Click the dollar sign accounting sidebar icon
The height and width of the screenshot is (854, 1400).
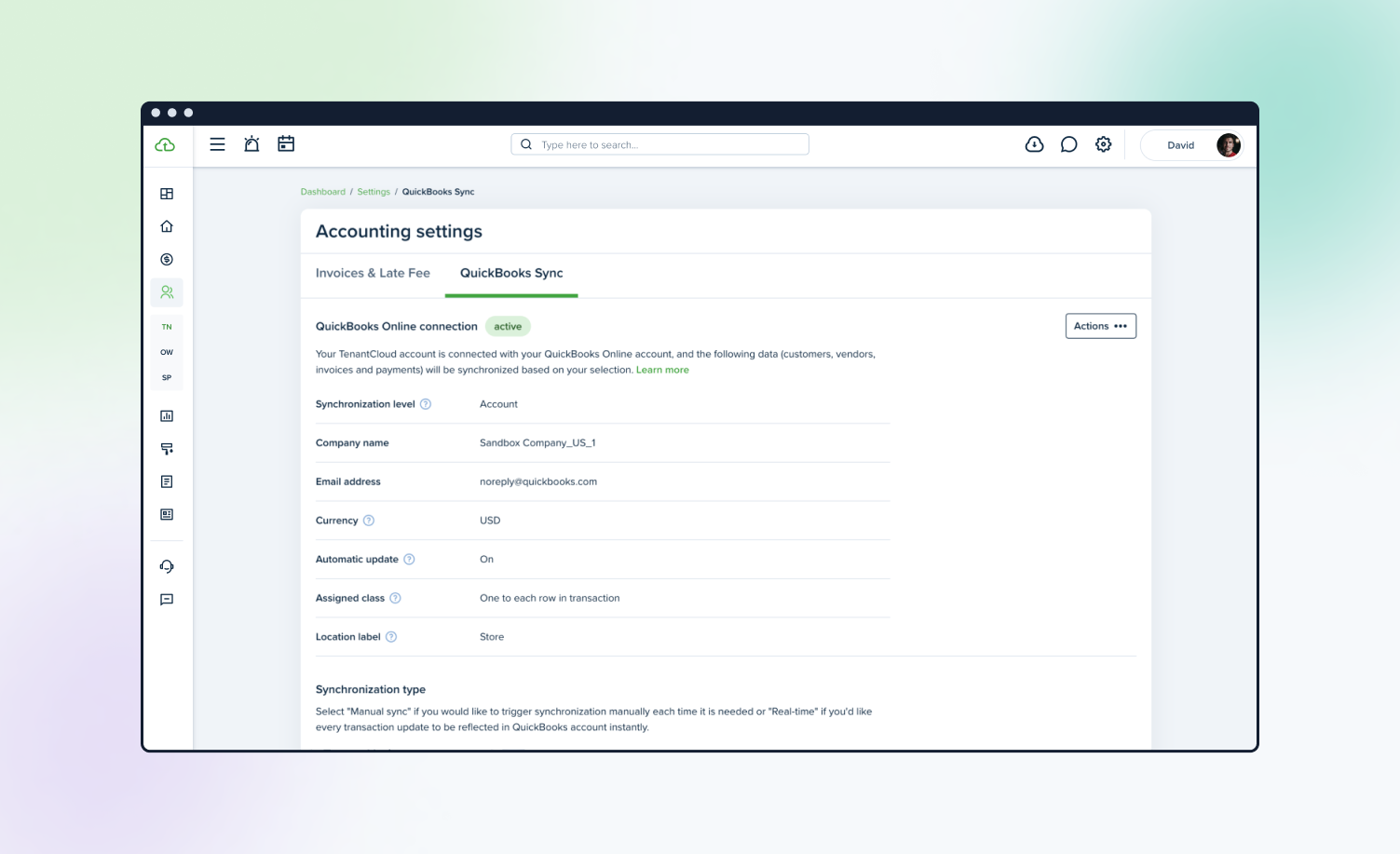167,260
